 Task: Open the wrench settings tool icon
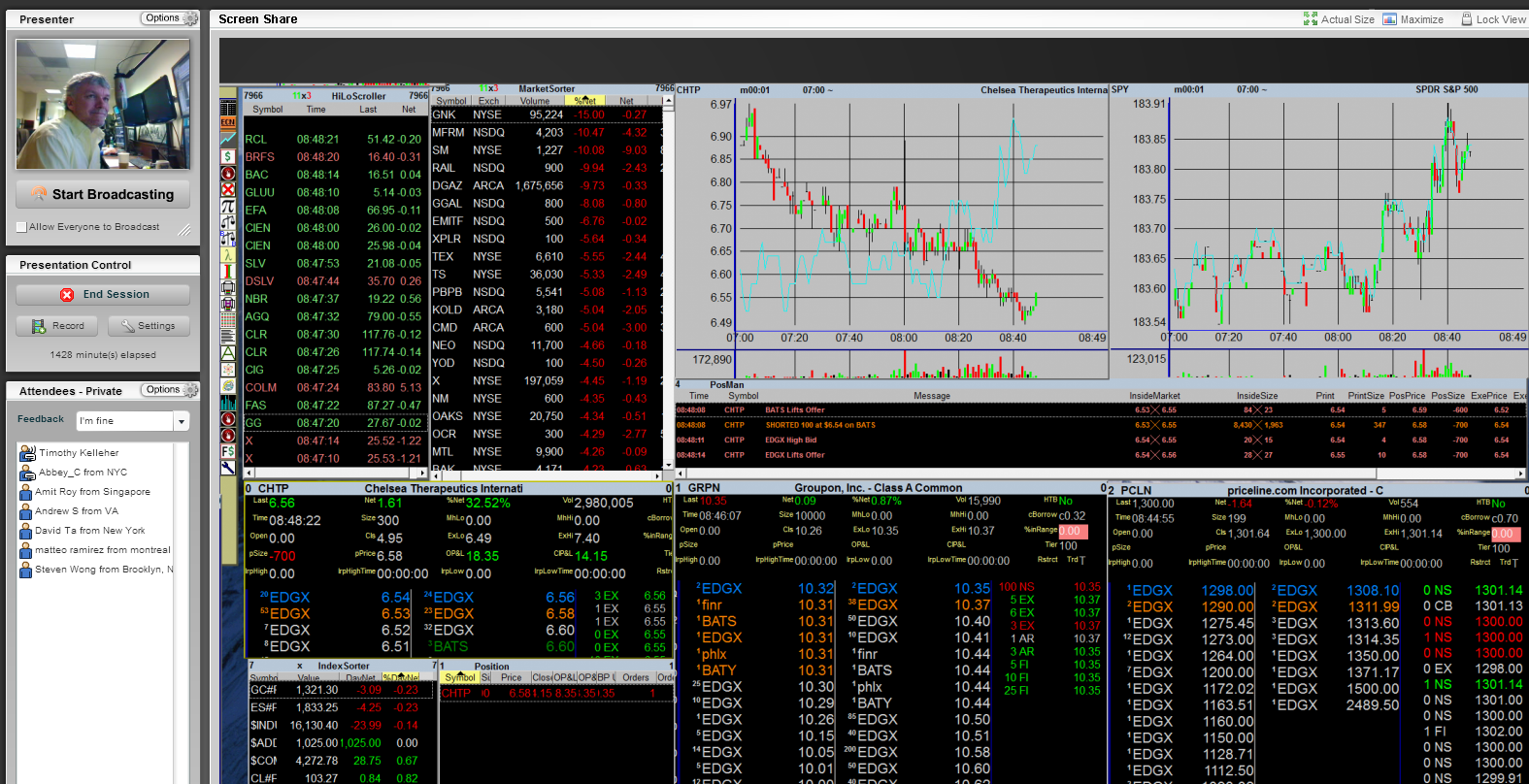(228, 468)
